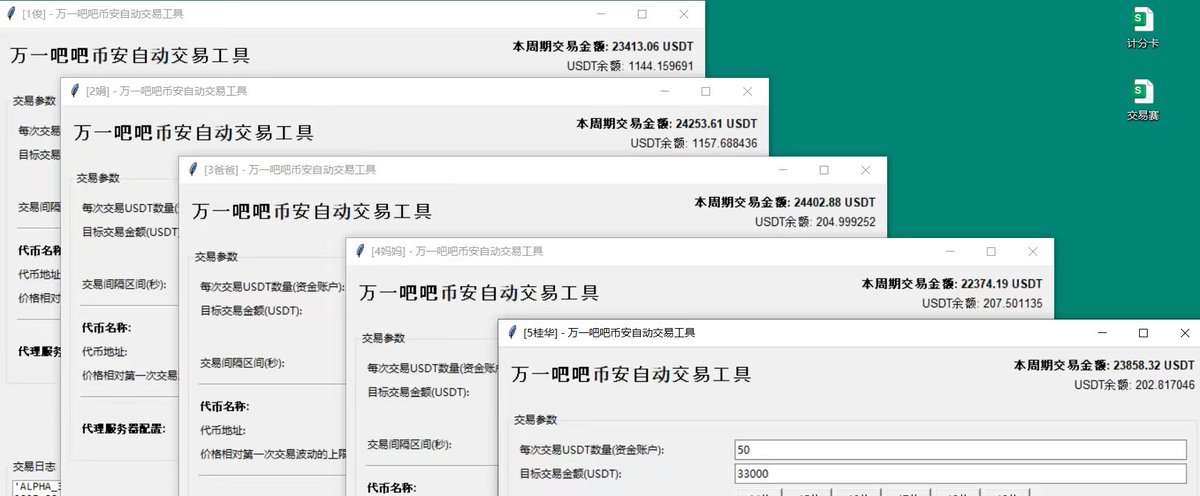Click 交易间隔区间(秒) label in [4妈妈] window
The height and width of the screenshot is (496, 1200).
click(x=410, y=444)
